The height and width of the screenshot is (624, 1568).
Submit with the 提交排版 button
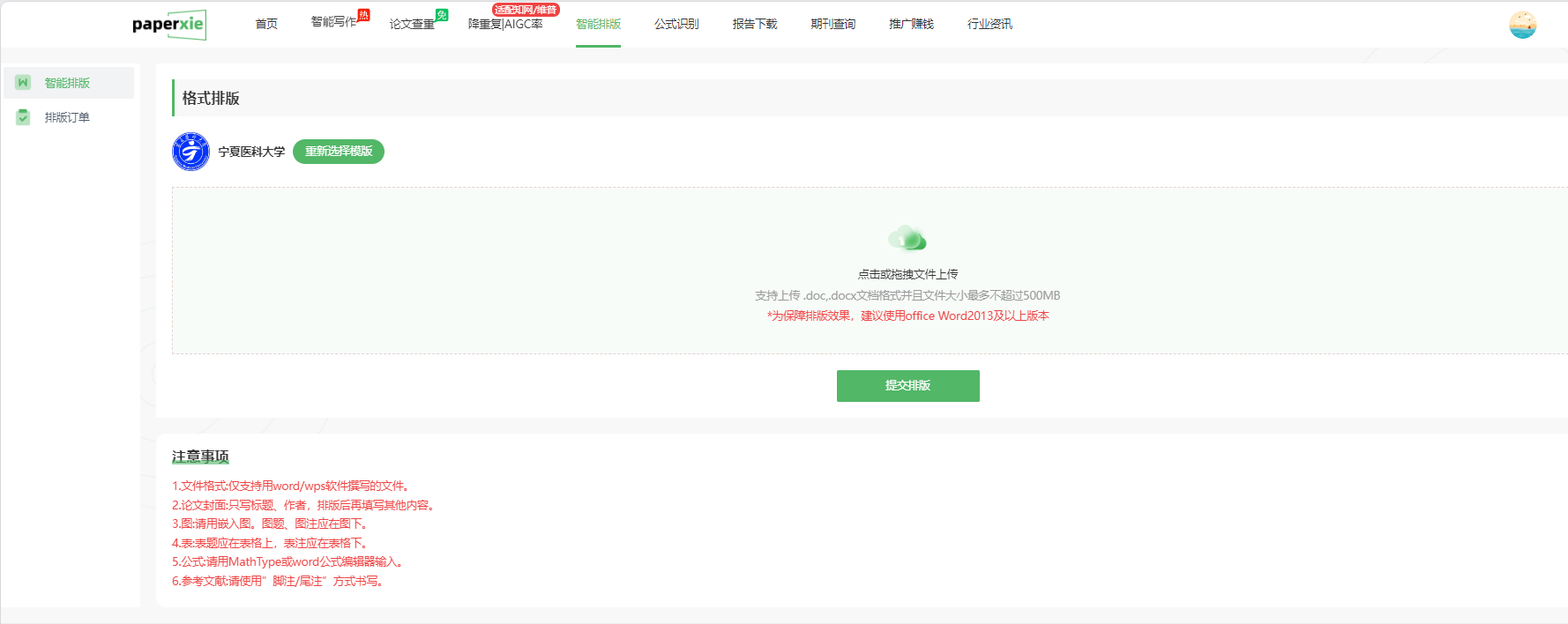(x=907, y=386)
